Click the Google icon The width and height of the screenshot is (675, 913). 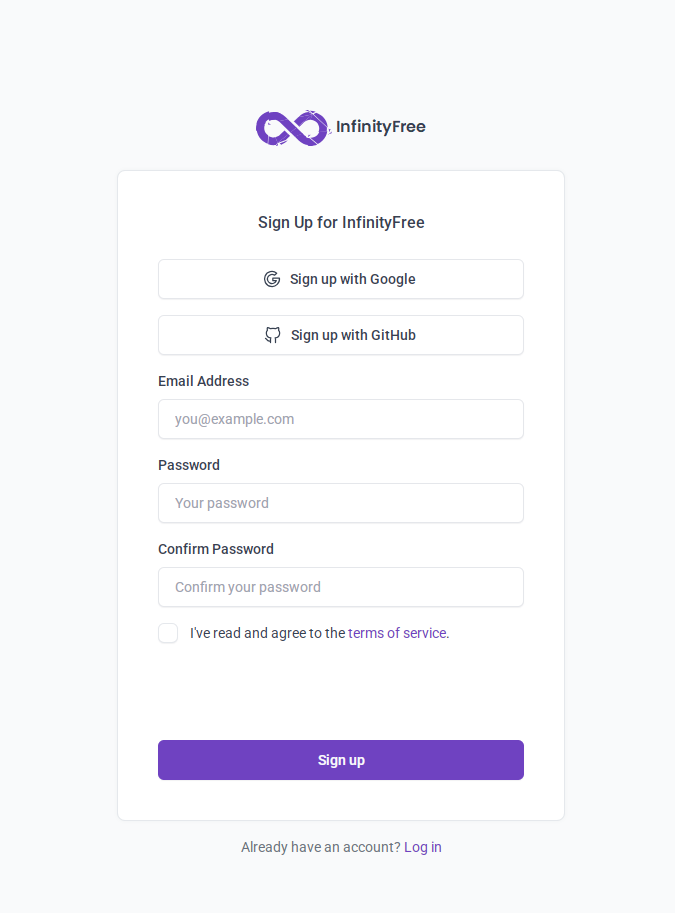[x=272, y=279]
